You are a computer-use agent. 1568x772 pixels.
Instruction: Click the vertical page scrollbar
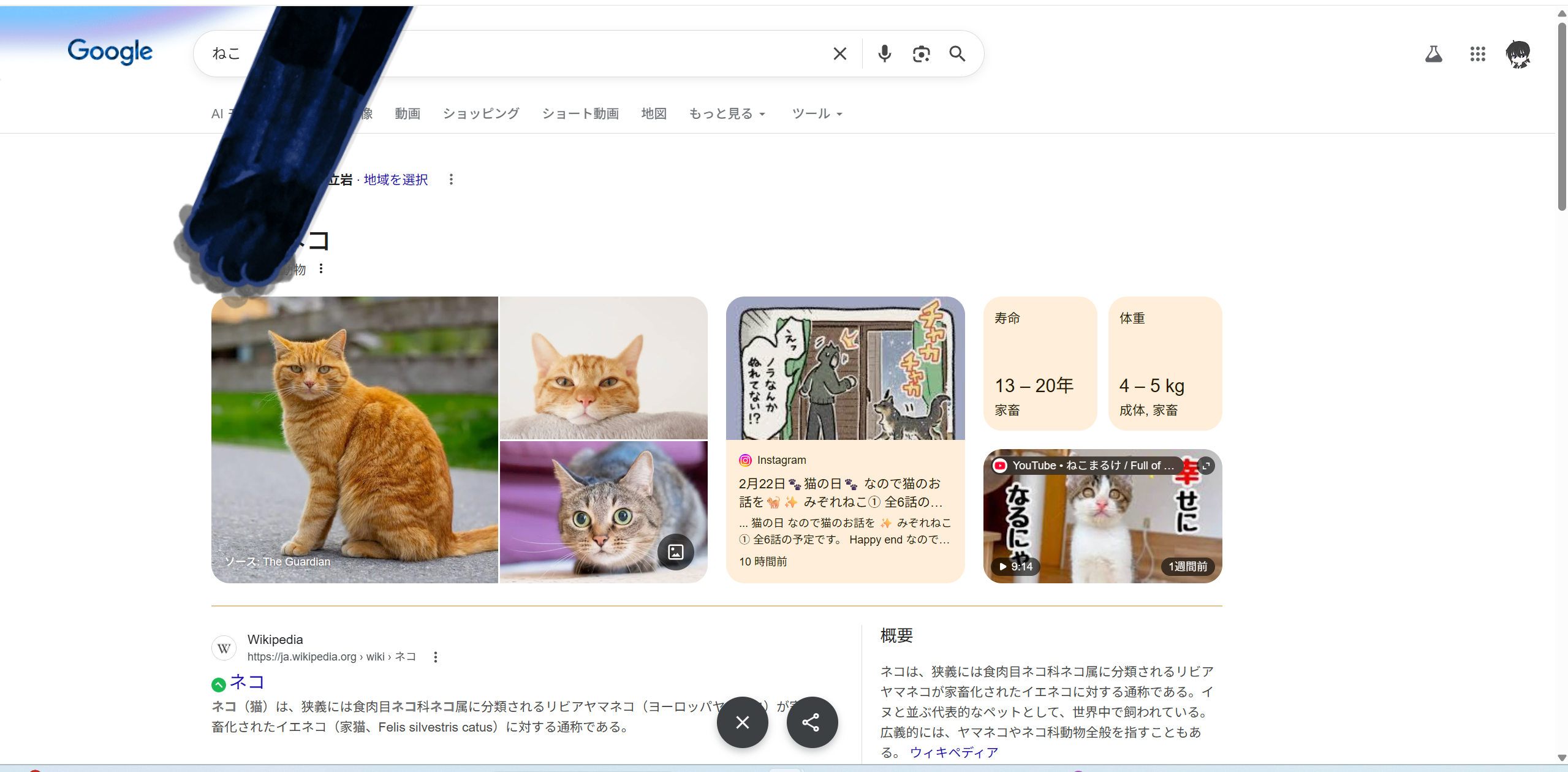1562,116
